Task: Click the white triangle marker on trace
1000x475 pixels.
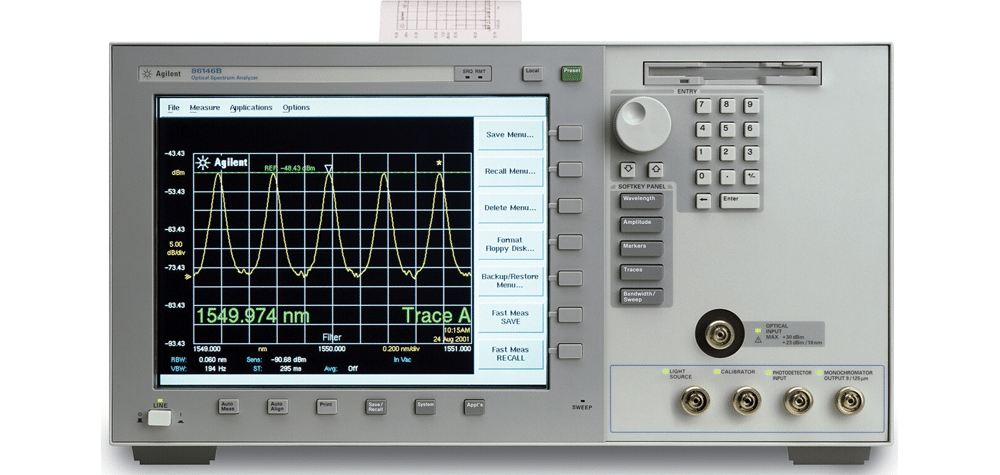Action: pyautogui.click(x=328, y=168)
